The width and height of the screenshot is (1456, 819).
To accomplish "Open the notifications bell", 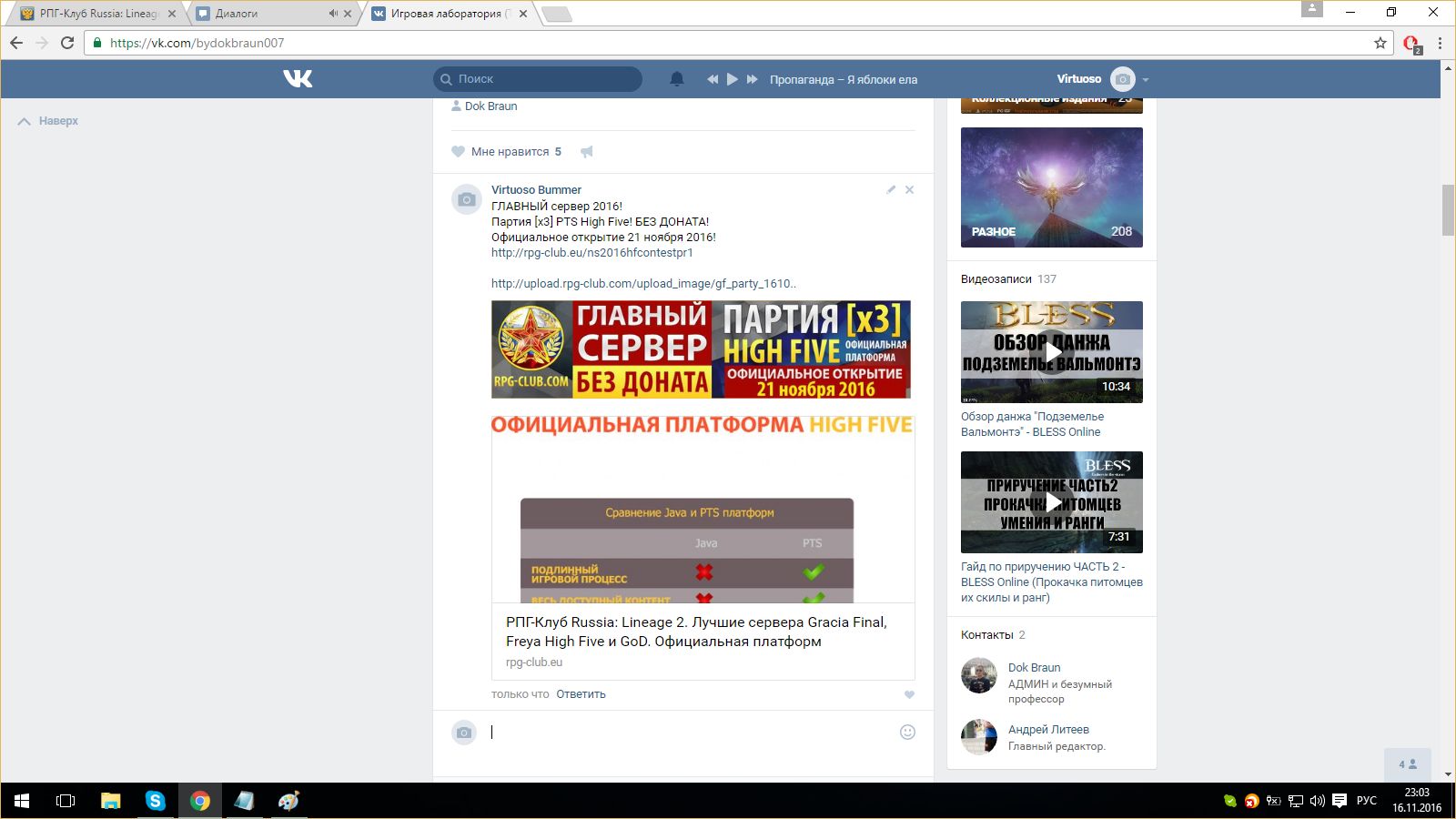I will [677, 79].
